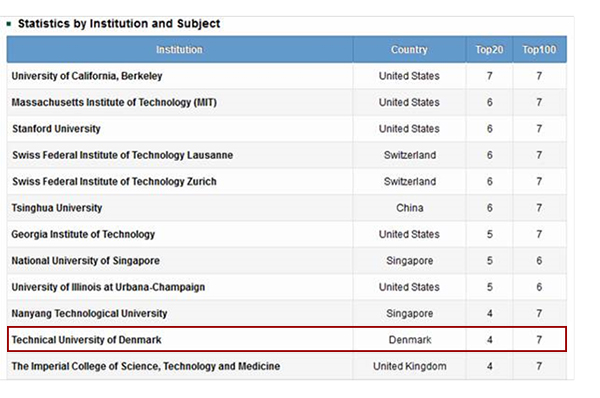Click the green bullet beside Statistics heading
Screen dimensions: 600x398
(9, 24)
